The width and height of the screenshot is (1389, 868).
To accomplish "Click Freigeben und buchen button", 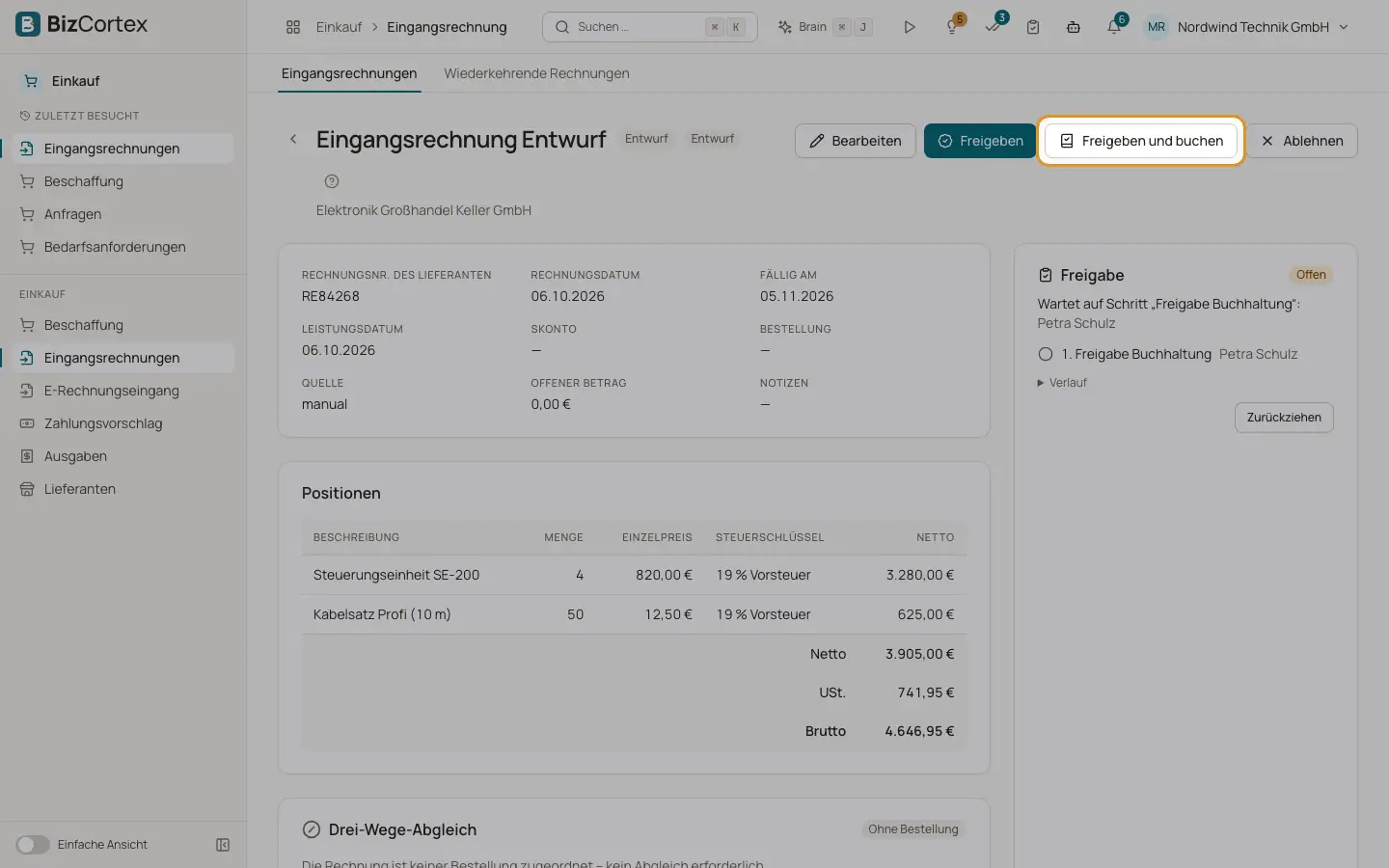I will [x=1141, y=141].
